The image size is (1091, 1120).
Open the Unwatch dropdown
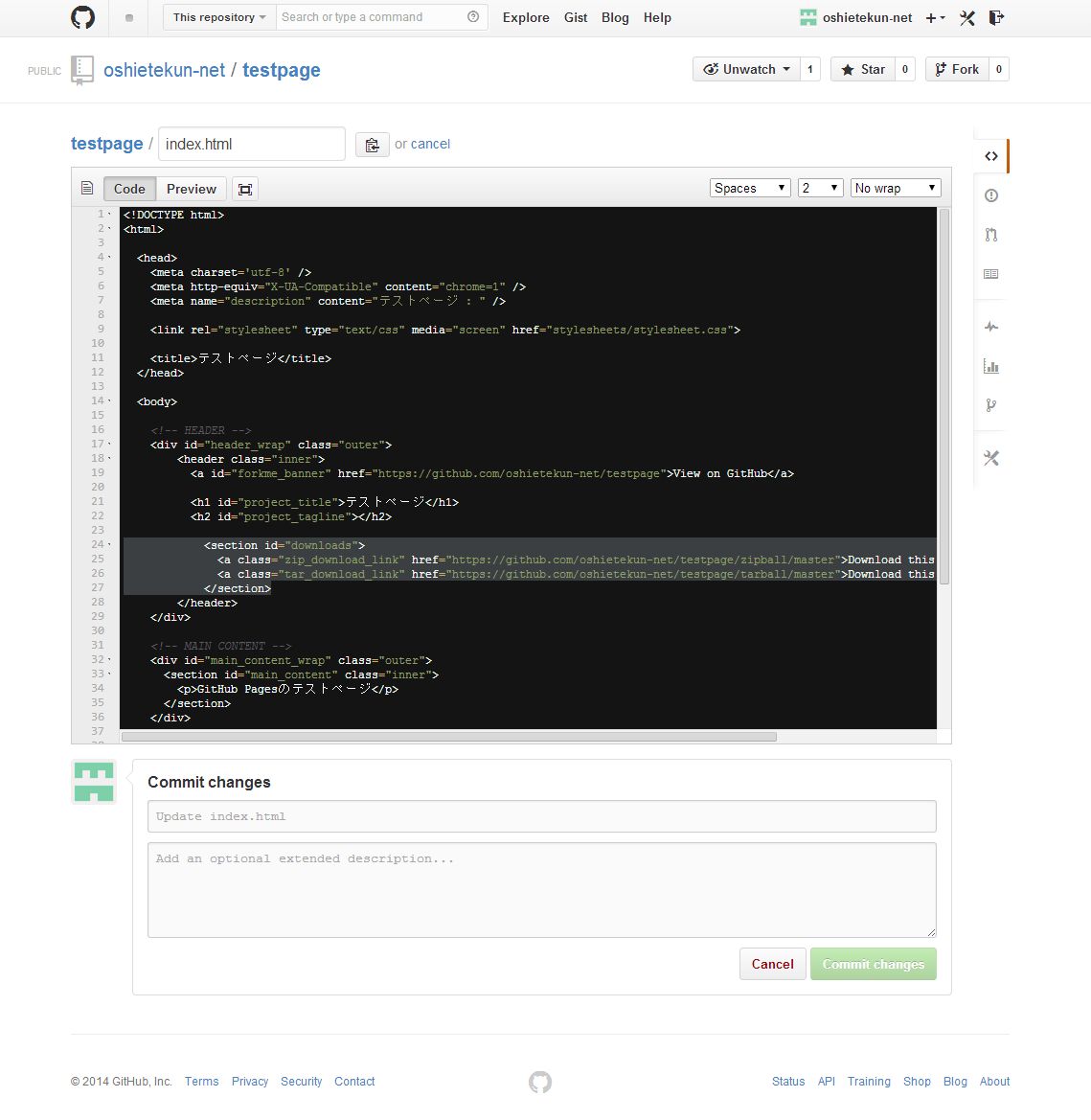coord(747,69)
